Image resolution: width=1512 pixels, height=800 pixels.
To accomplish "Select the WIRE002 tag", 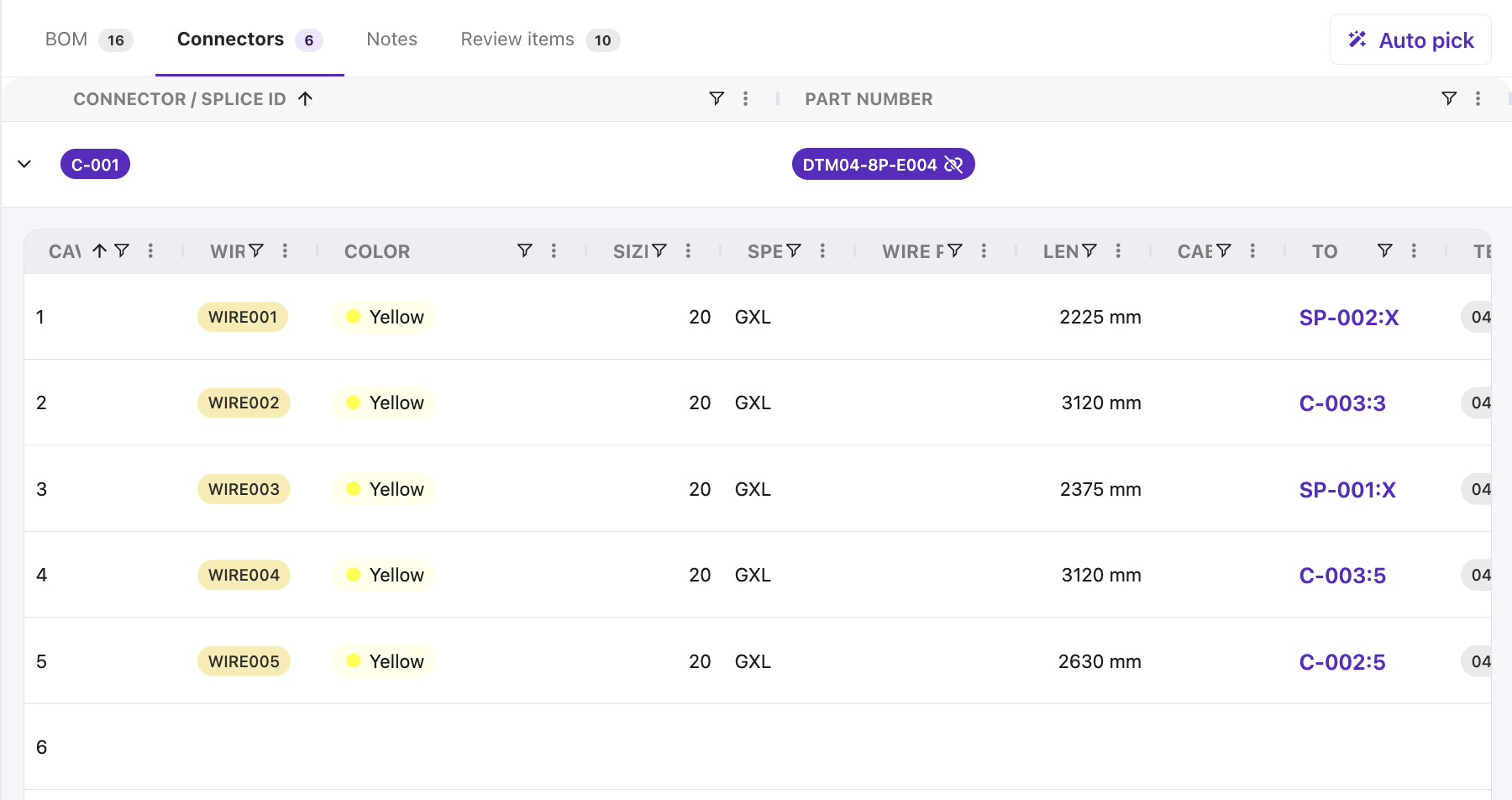I will [x=244, y=403].
